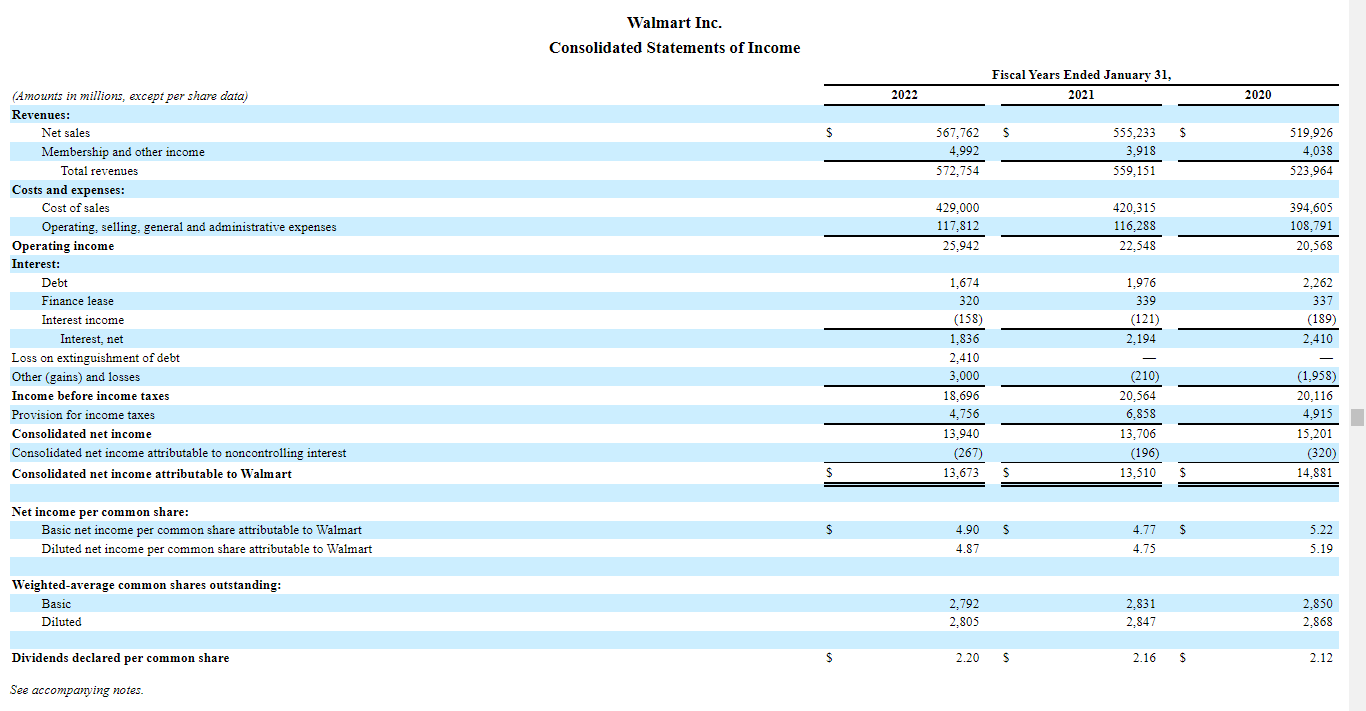Select the 'Finance lease' row label
The height and width of the screenshot is (711, 1366).
[x=77, y=301]
